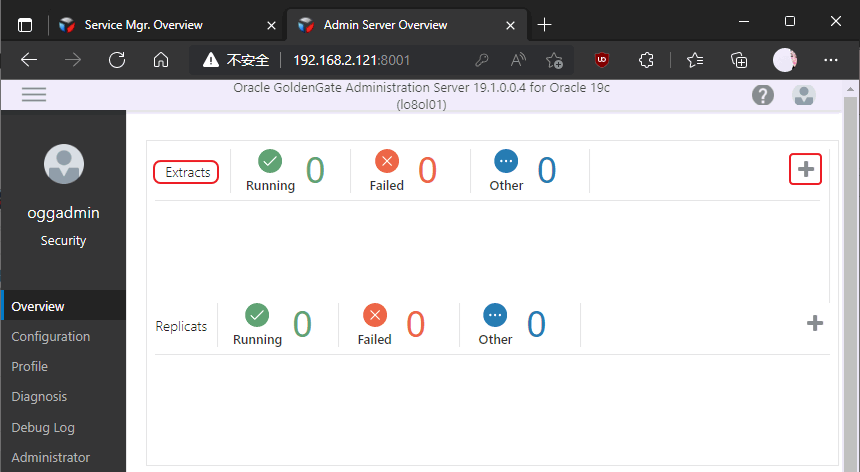Screen dimensions: 860x472
Task: Click the plus icon to add Replicat
Action: [815, 323]
